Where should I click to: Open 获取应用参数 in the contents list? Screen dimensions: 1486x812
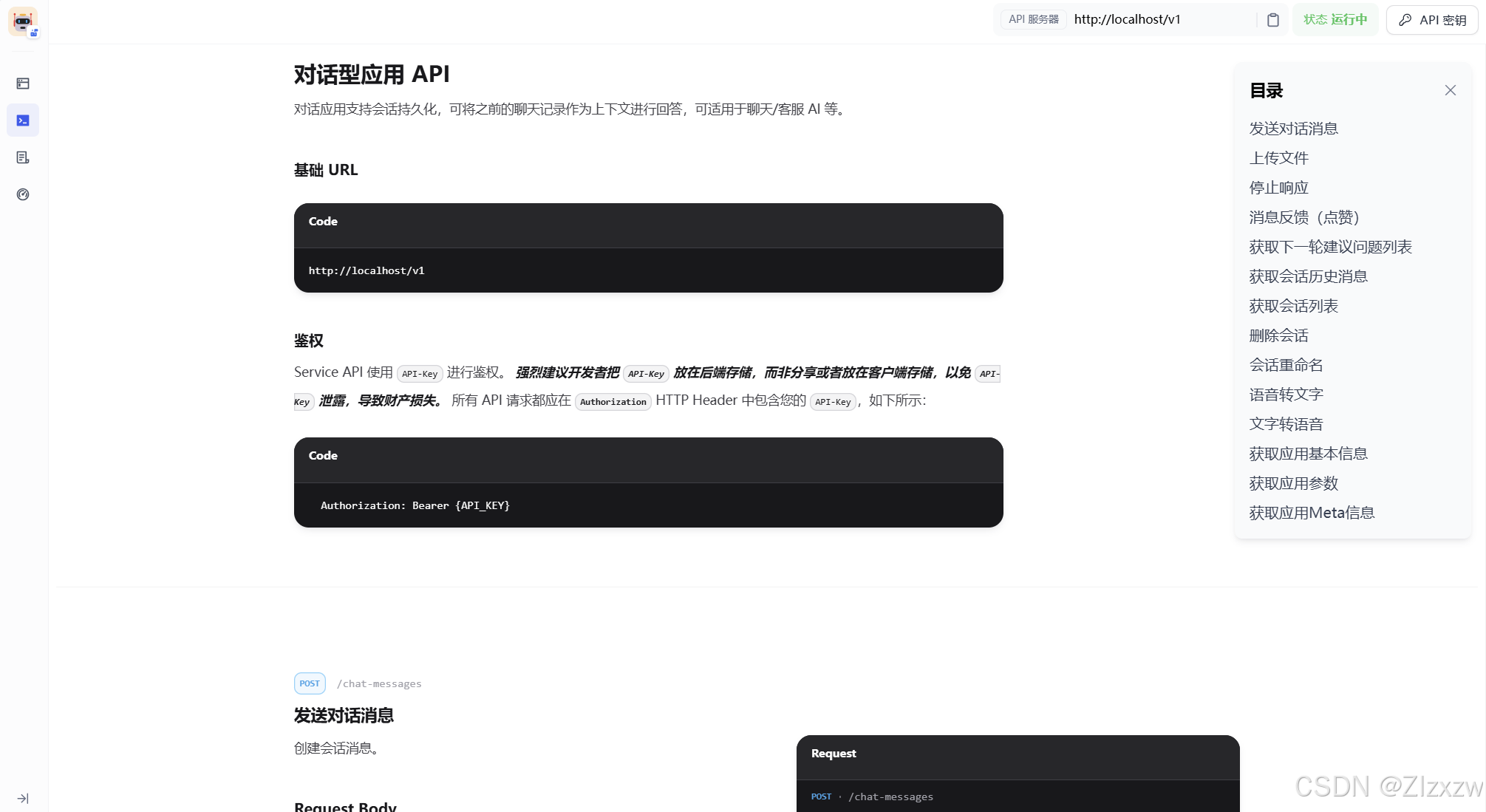1293,483
